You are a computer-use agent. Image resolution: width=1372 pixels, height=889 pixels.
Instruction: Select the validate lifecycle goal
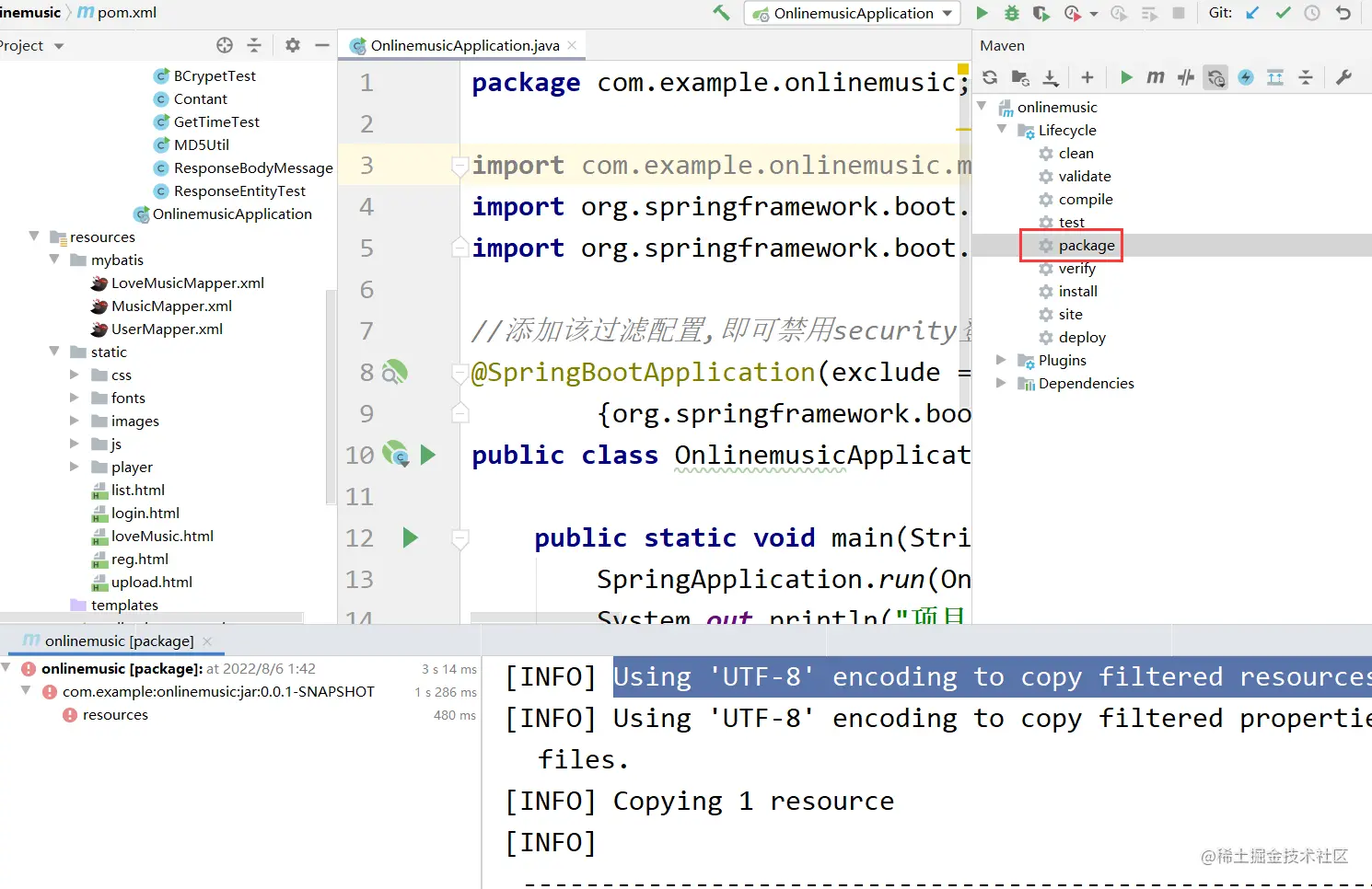click(1084, 176)
